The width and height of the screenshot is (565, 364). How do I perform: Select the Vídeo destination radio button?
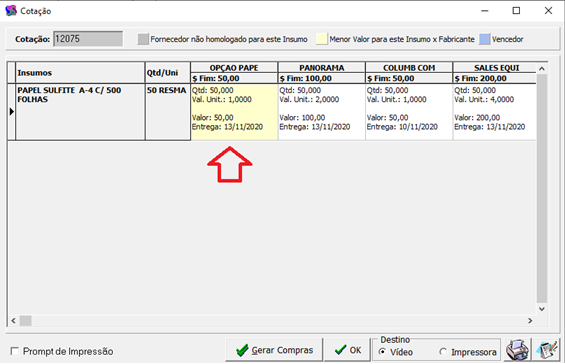(x=383, y=351)
